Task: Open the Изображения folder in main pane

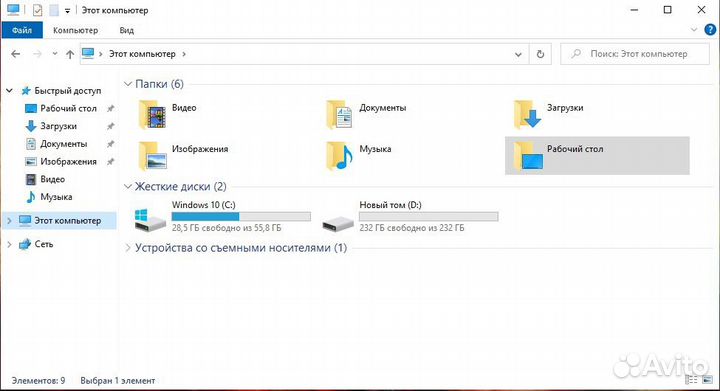Action: [x=152, y=156]
